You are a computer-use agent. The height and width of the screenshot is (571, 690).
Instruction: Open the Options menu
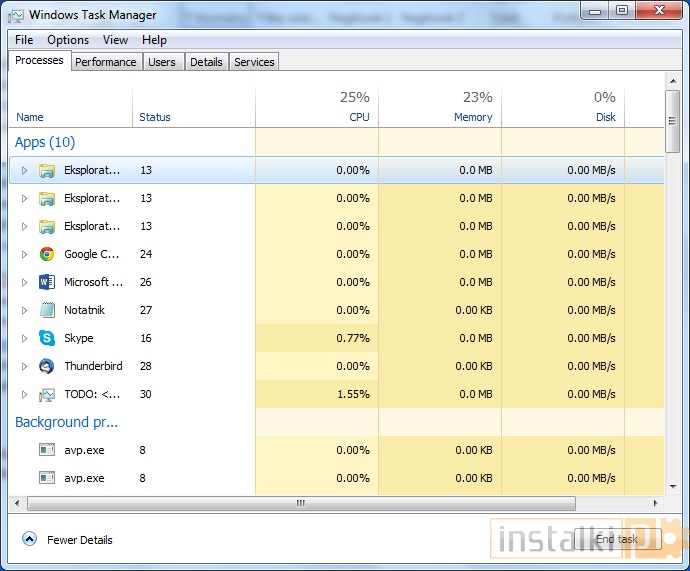pos(68,40)
